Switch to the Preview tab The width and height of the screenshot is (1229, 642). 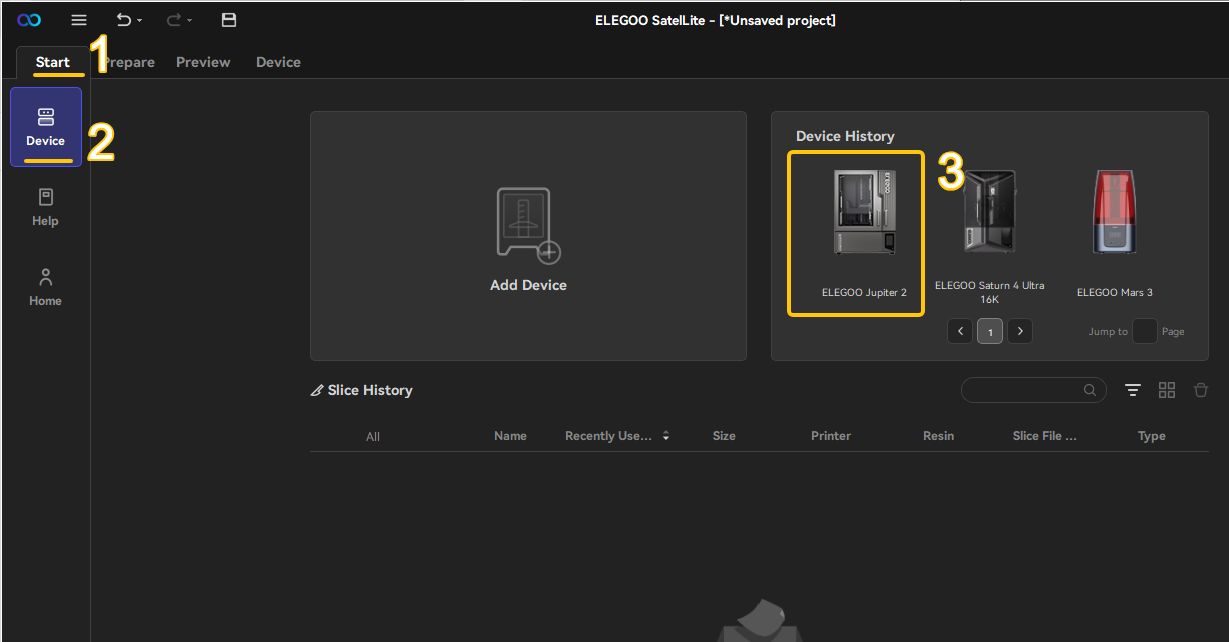pyautogui.click(x=203, y=62)
